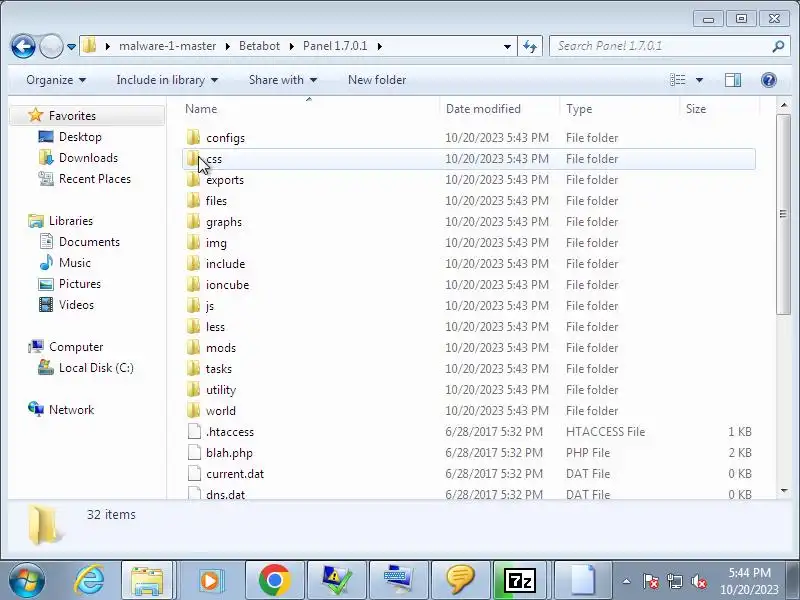Open 7-Zip from the taskbar
Viewport: 800px width, 600px height.
pyautogui.click(x=519, y=580)
